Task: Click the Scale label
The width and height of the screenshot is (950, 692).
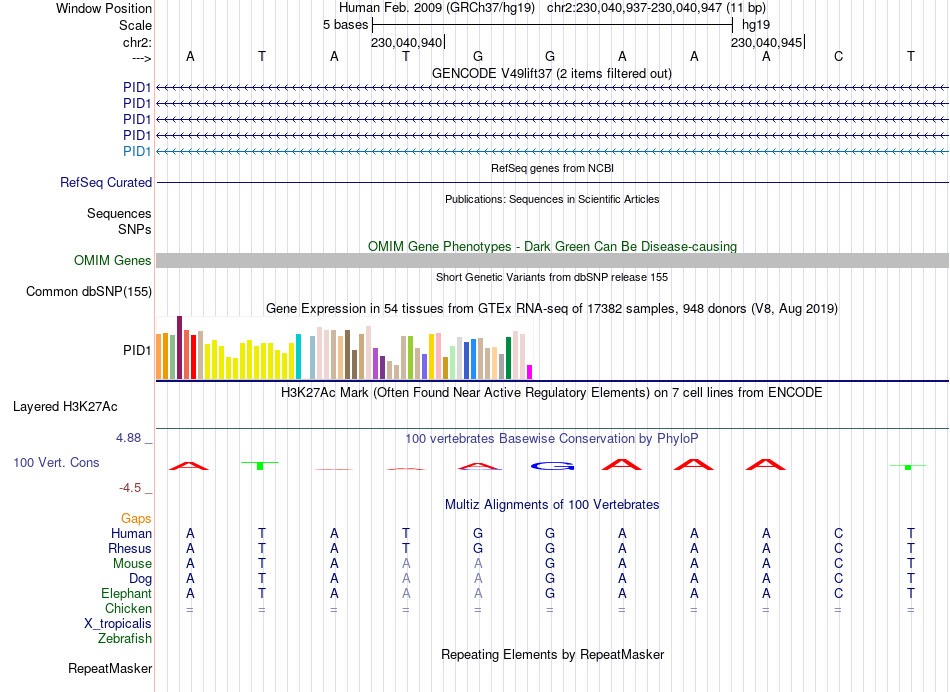Action: coord(135,25)
